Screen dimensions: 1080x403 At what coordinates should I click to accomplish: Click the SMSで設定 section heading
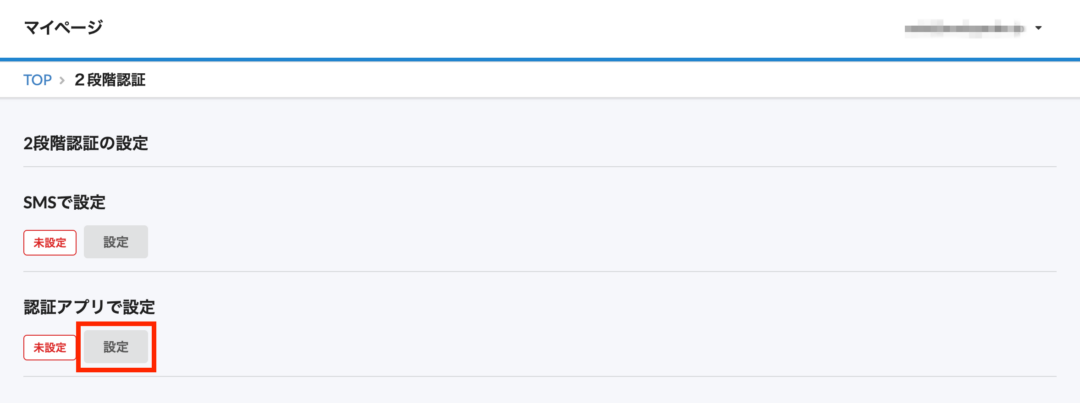click(x=64, y=202)
